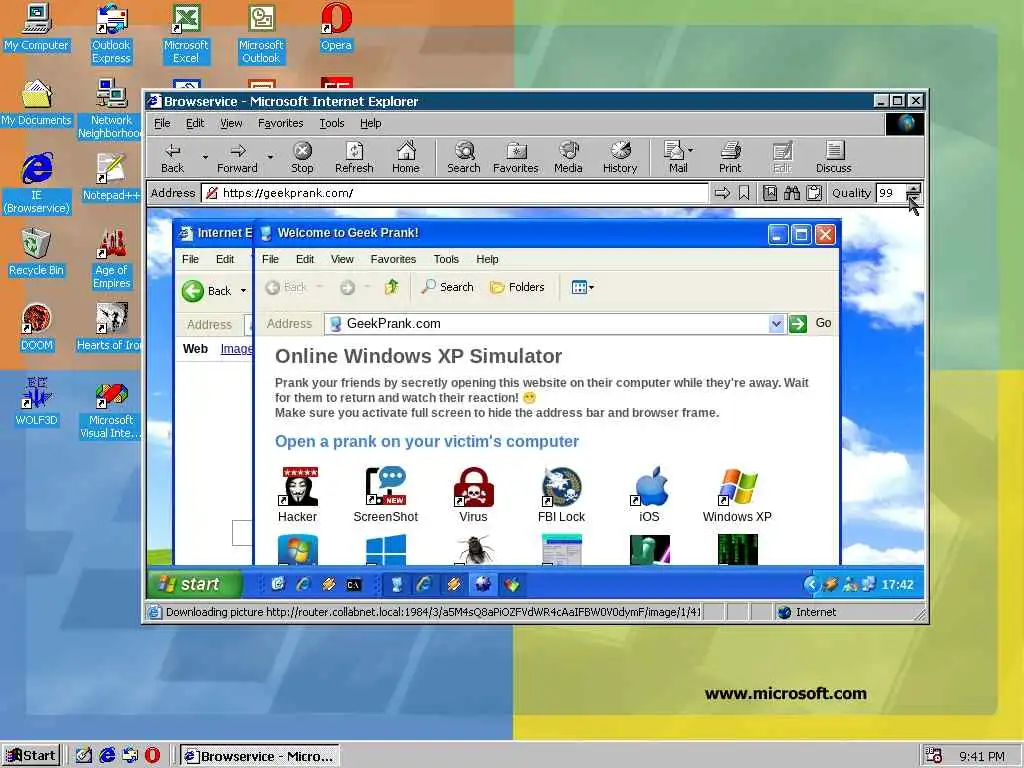This screenshot has height=768, width=1024.
Task: Click the Up folder icon in Geek Prank window
Action: (391, 287)
